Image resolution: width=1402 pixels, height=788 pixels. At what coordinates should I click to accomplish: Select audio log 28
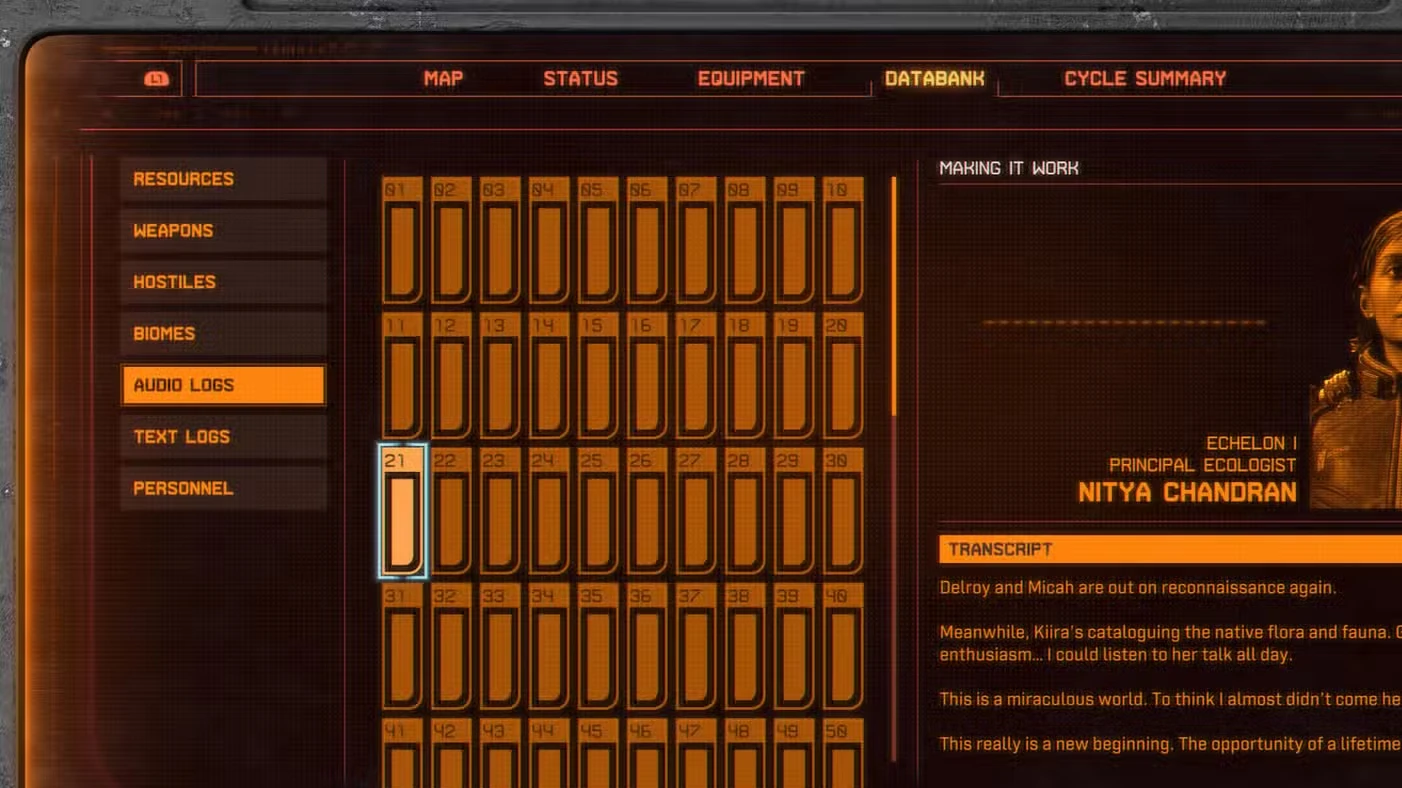746,511
